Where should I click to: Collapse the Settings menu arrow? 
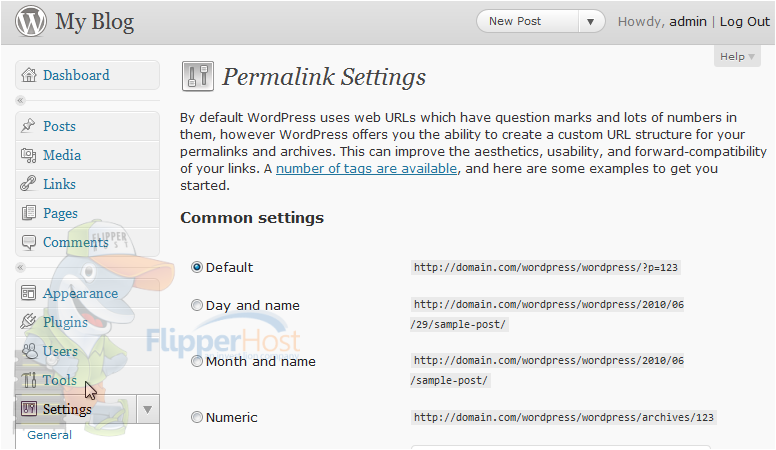[147, 409]
